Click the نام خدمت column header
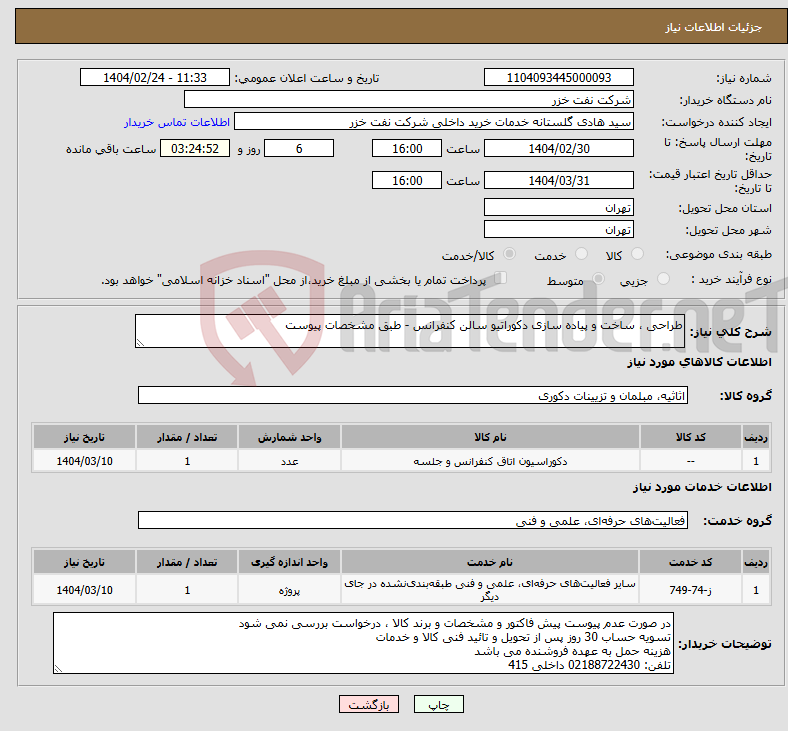 [490, 562]
